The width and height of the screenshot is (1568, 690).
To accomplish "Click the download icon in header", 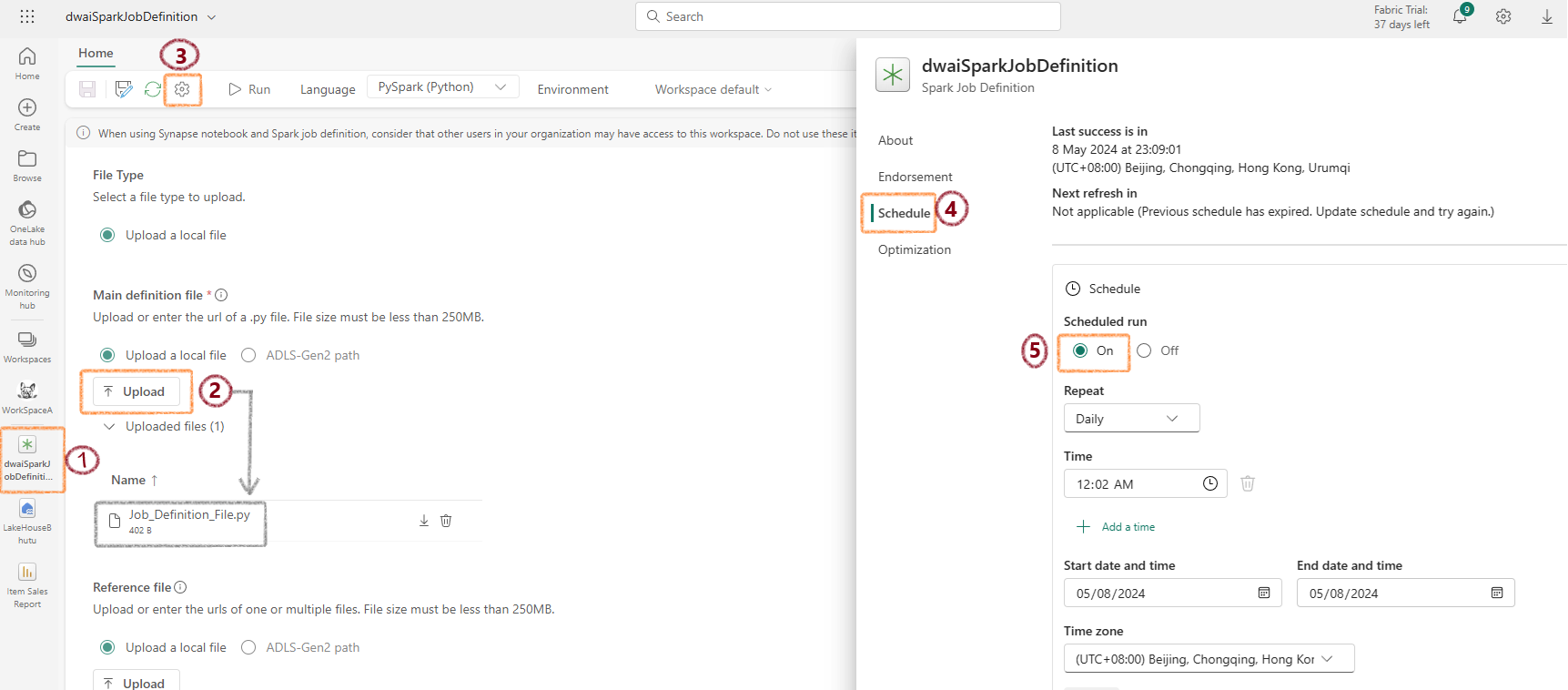I will [1547, 16].
